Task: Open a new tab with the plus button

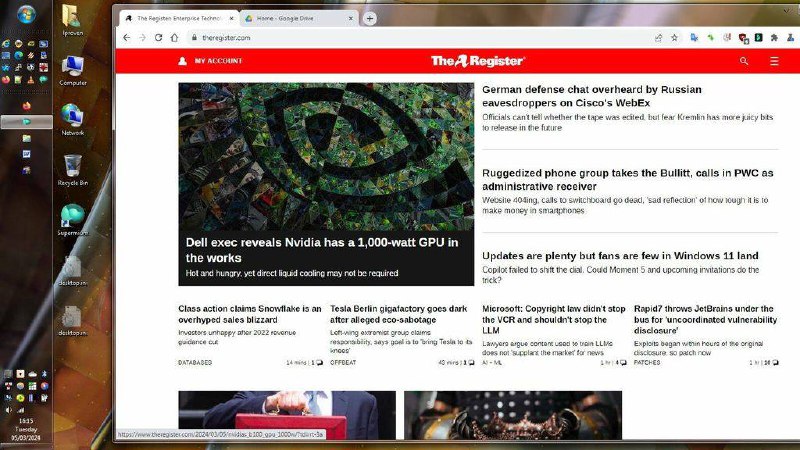Action: (x=370, y=18)
